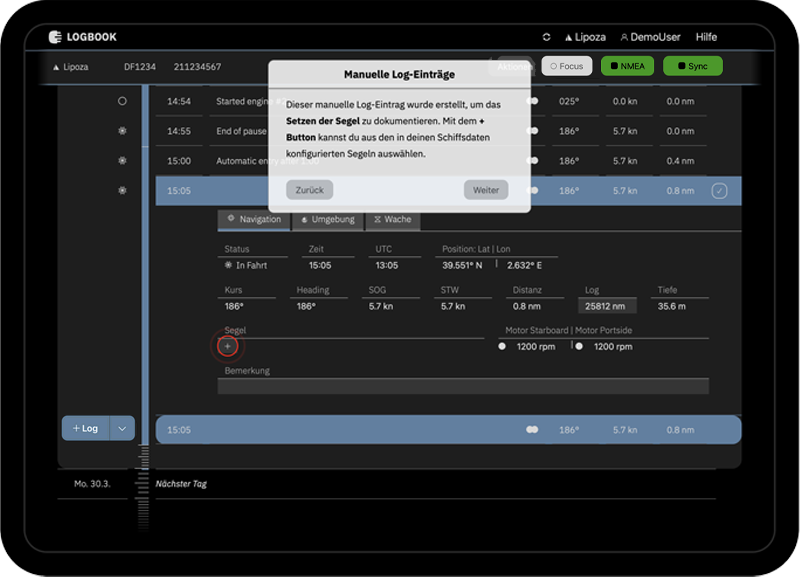Click the call sign DF1234
800x577 pixels.
point(140,67)
